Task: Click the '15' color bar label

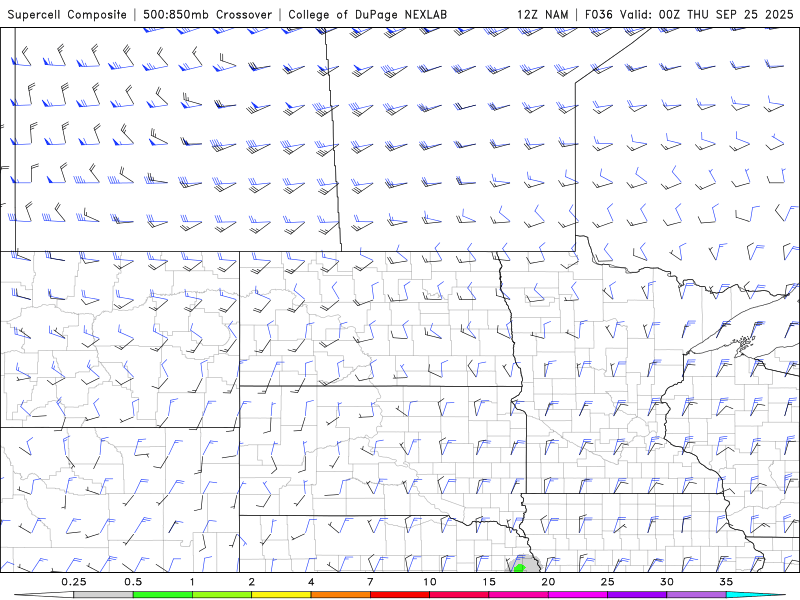Action: (489, 582)
